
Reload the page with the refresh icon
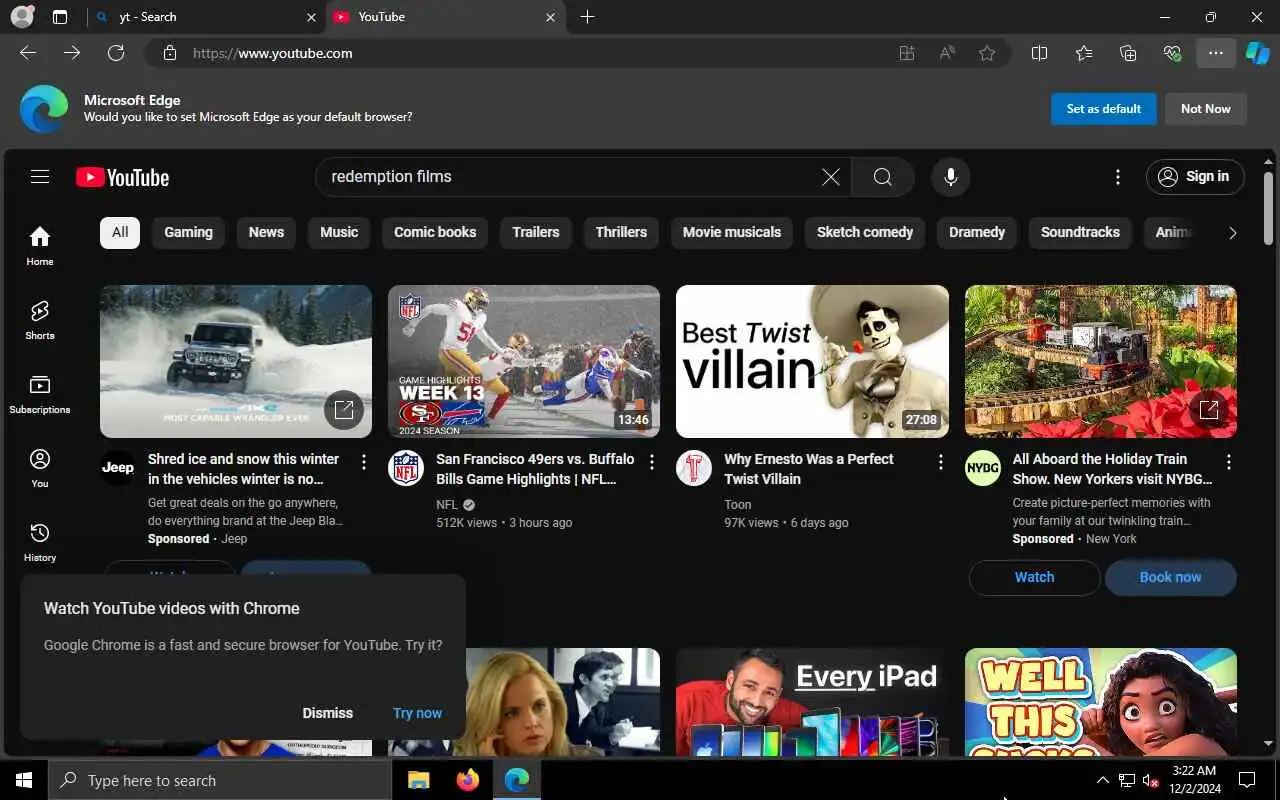[116, 53]
